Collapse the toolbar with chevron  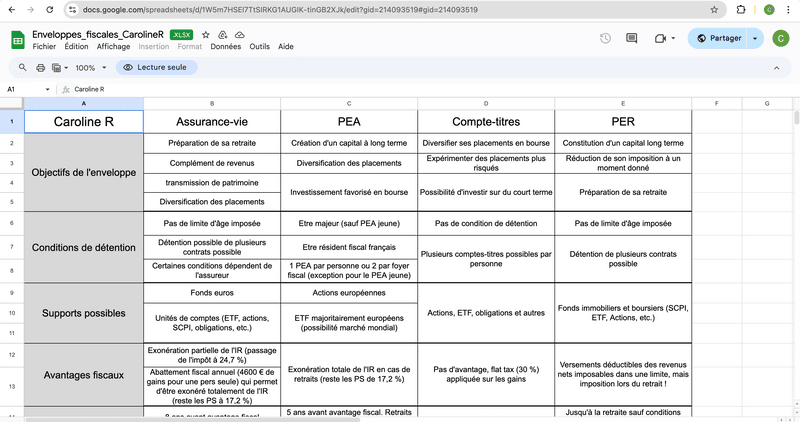(777, 67)
